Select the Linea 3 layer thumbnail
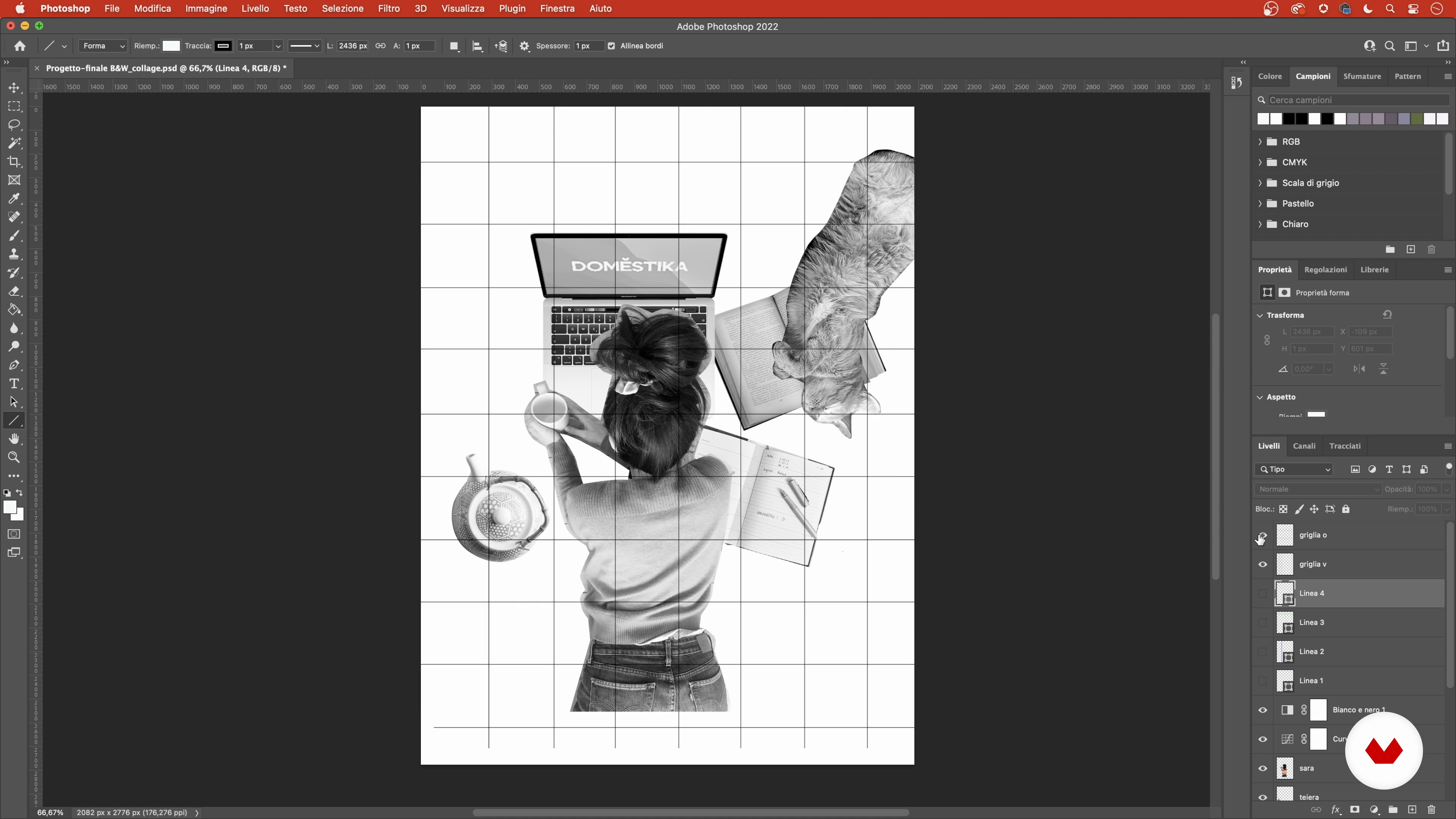 point(1285,623)
